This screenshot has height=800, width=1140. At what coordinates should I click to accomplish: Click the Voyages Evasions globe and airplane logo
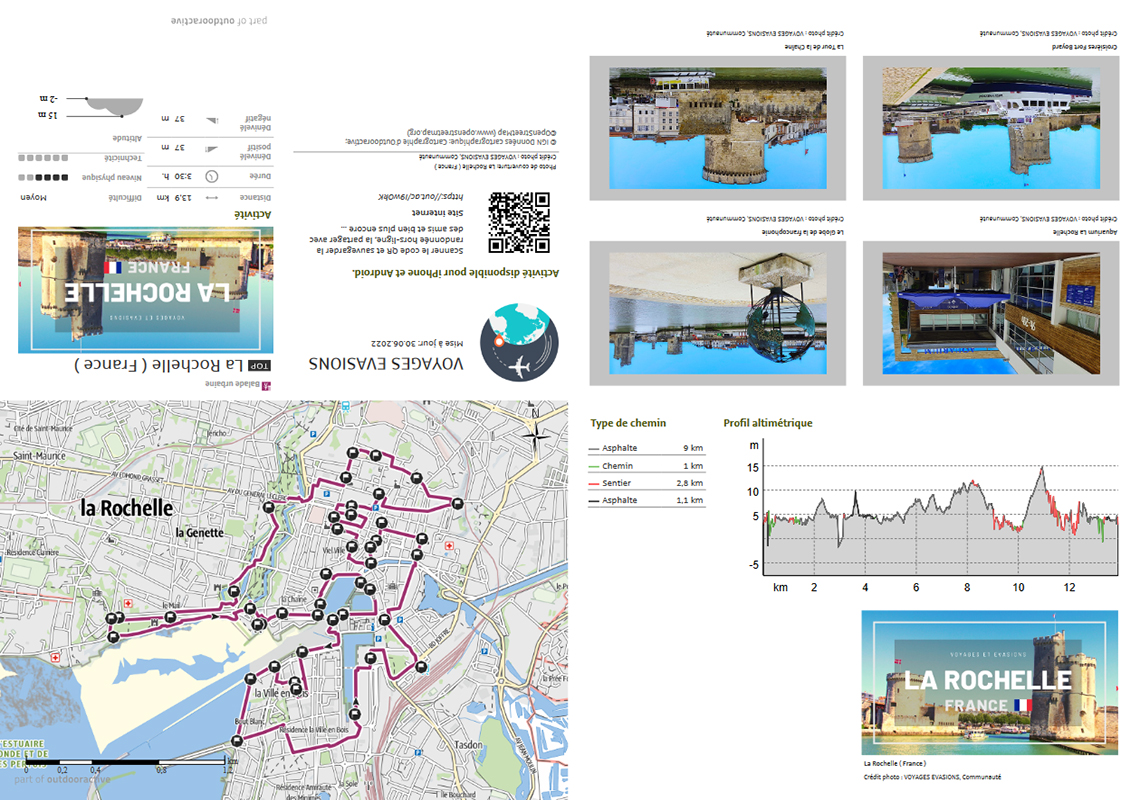coord(519,343)
